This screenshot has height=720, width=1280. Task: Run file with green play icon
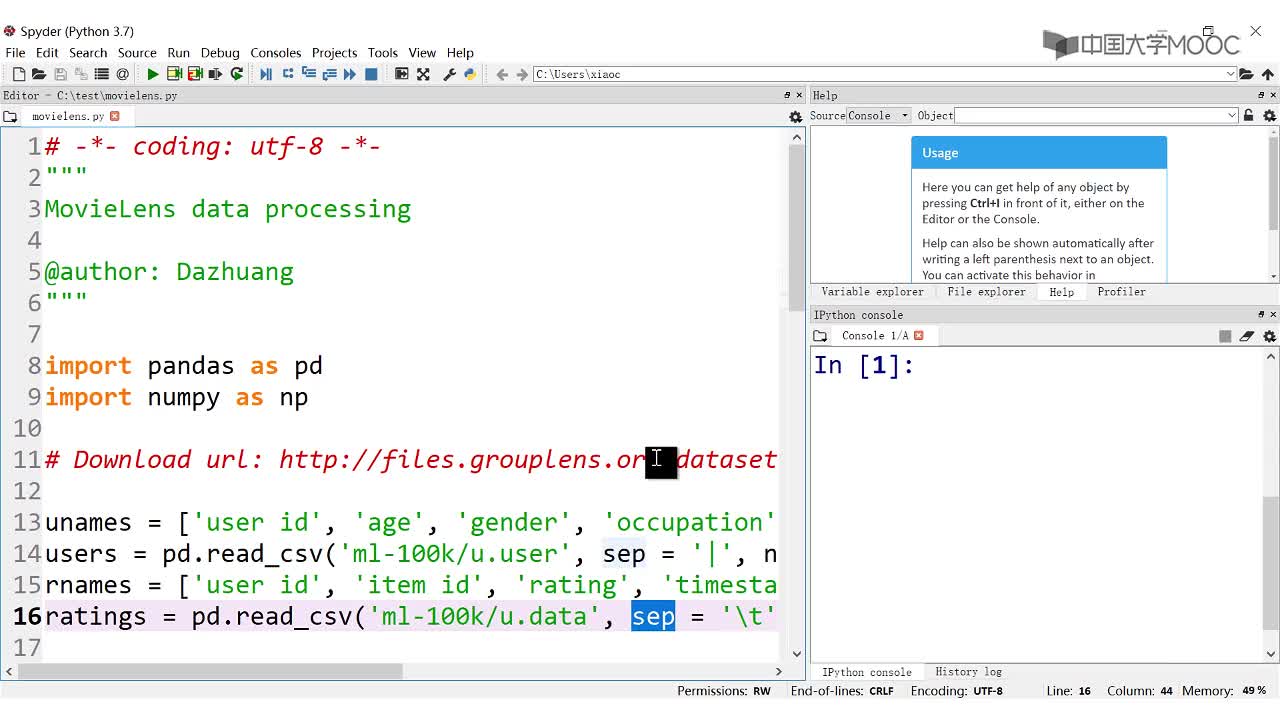(152, 74)
